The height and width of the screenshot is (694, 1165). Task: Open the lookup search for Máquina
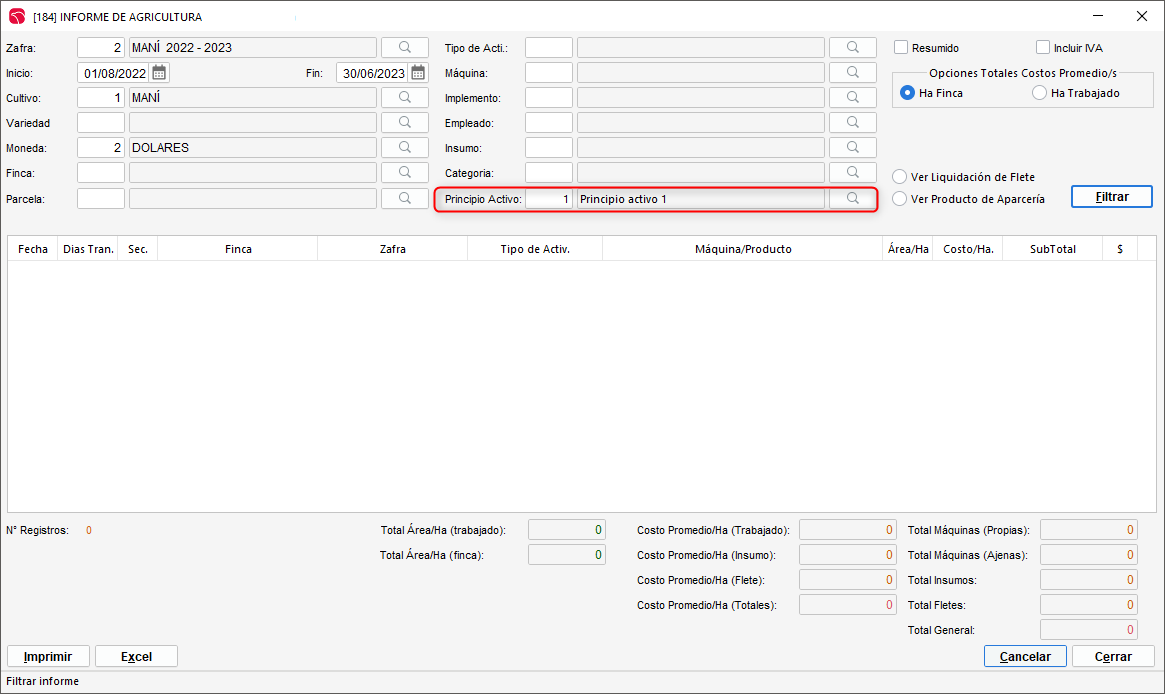[x=852, y=73]
